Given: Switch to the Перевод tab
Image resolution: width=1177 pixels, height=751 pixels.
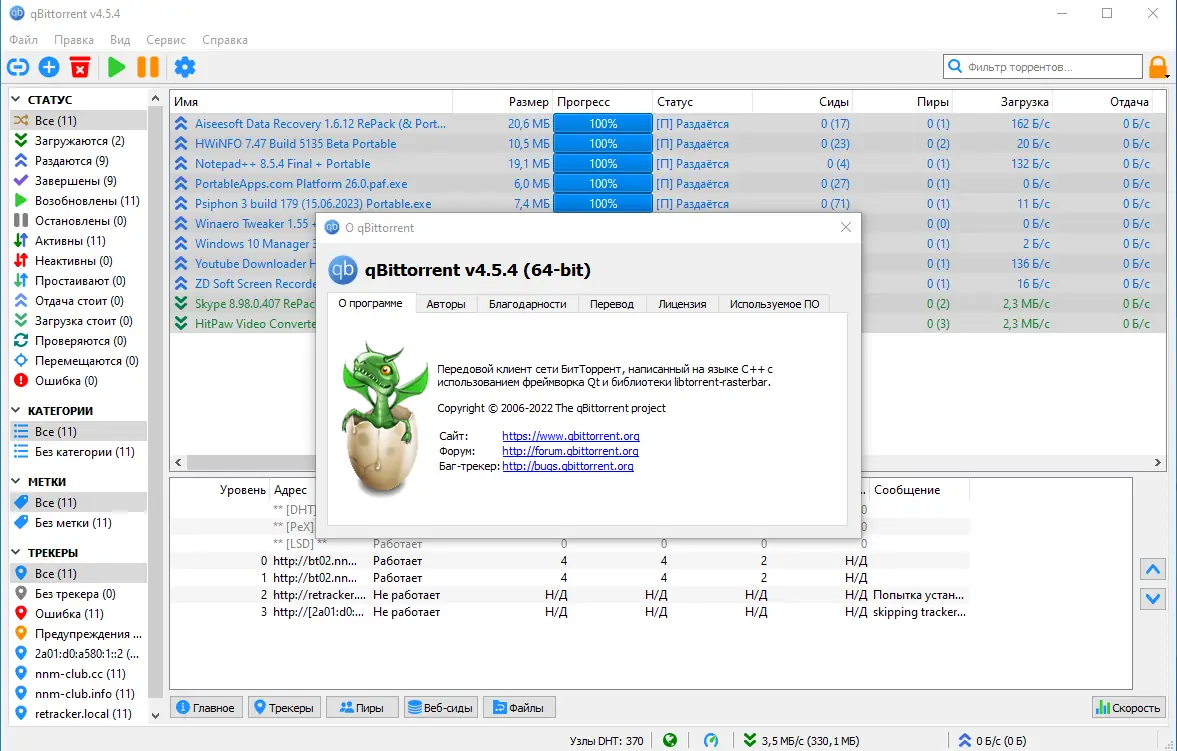Looking at the screenshot, I should (x=612, y=304).
